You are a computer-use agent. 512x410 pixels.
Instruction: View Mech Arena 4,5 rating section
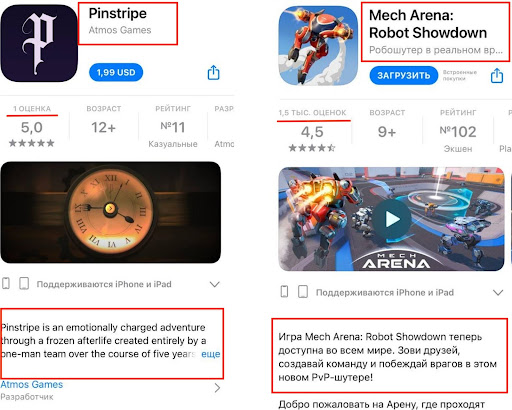[x=312, y=131]
